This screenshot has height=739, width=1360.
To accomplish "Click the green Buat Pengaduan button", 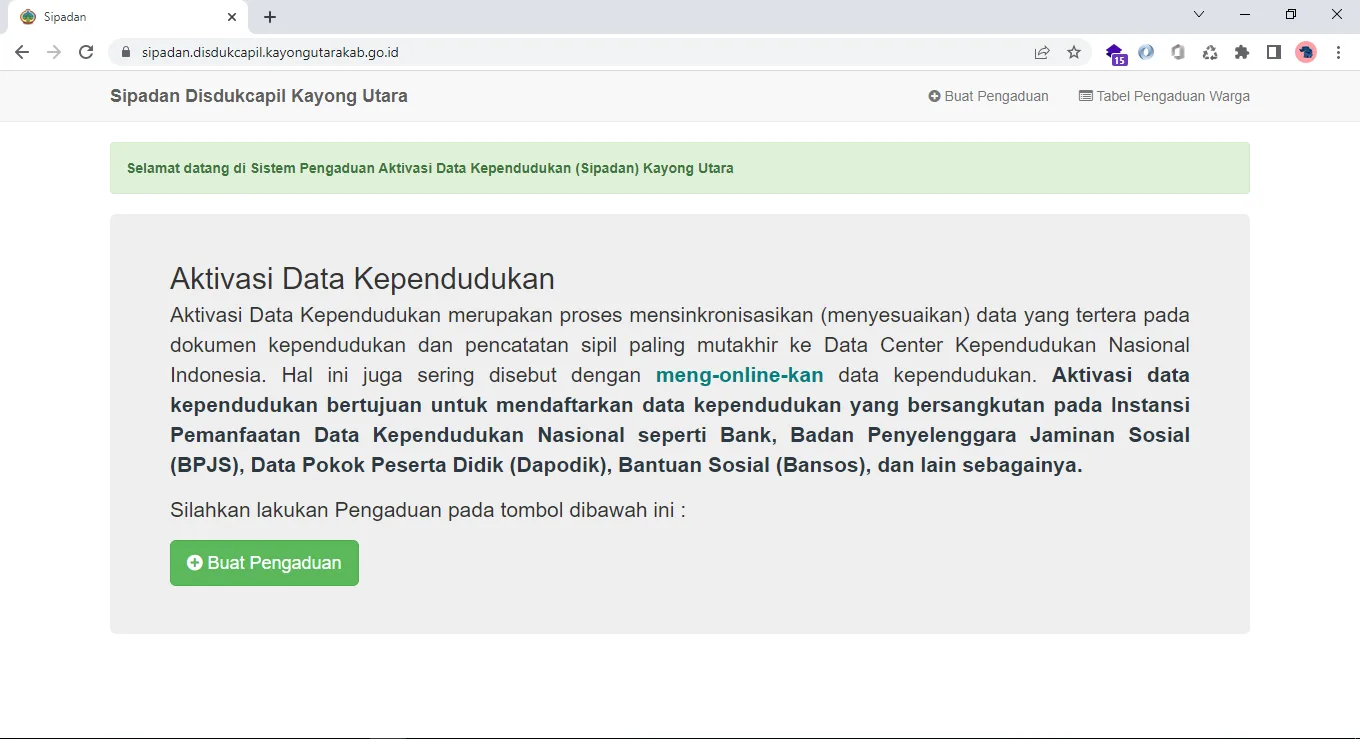I will [264, 563].
